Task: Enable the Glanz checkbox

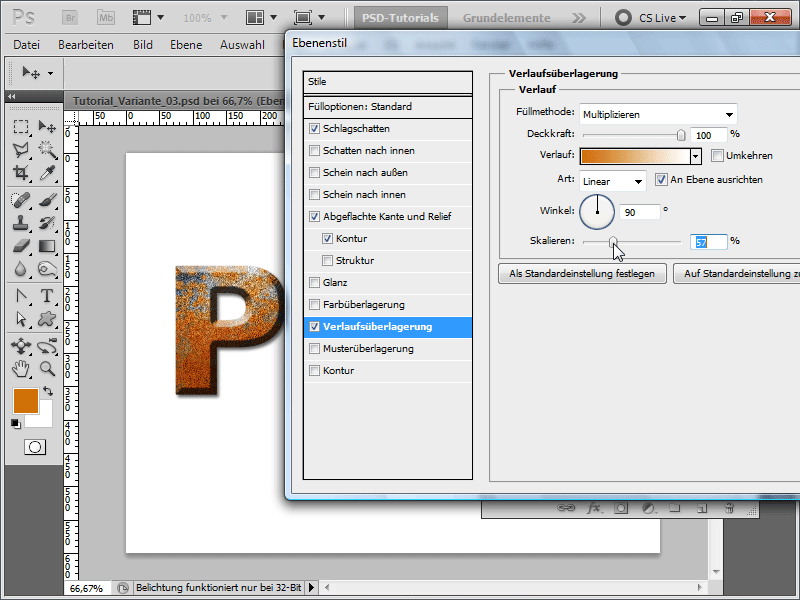Action: (x=314, y=282)
